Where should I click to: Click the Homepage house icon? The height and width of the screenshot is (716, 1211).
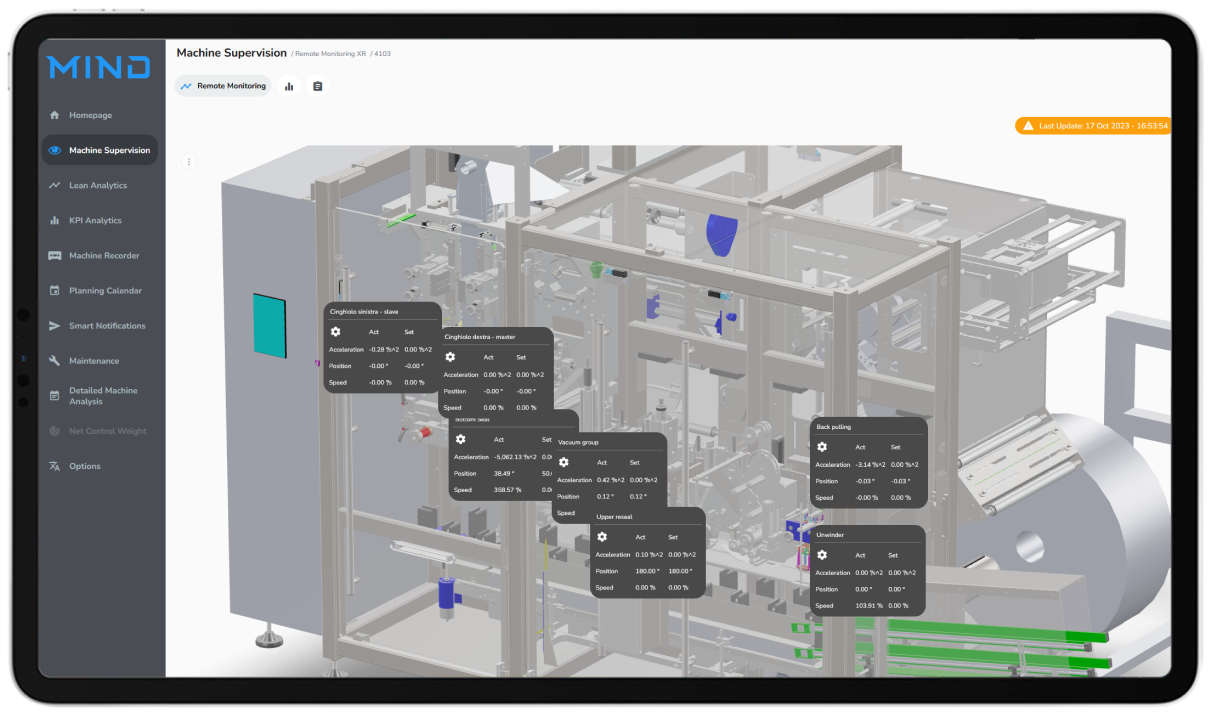click(55, 115)
